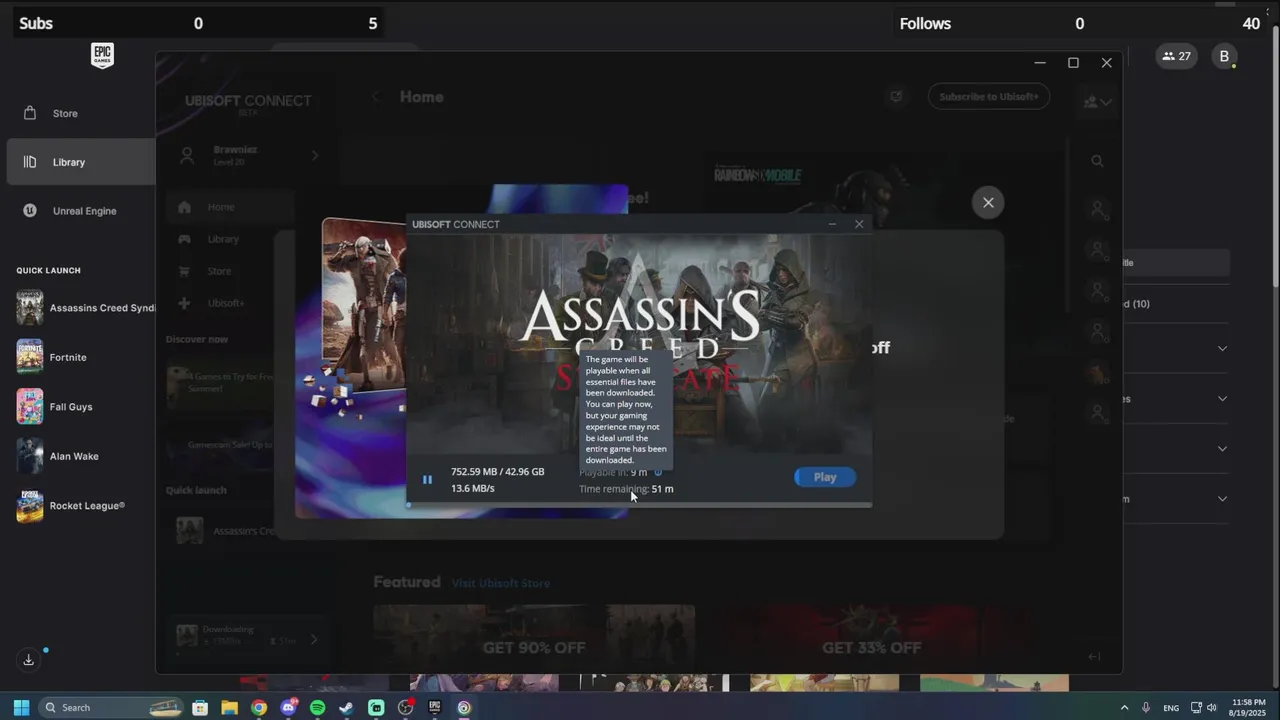Click the blue Play button
Image resolution: width=1280 pixels, height=720 pixels.
tap(825, 477)
